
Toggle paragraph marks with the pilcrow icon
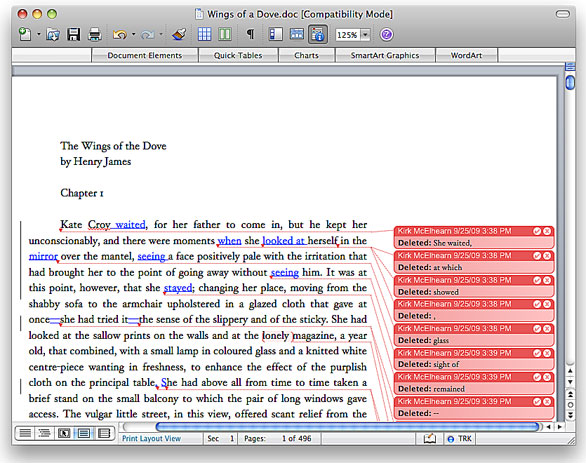[250, 34]
